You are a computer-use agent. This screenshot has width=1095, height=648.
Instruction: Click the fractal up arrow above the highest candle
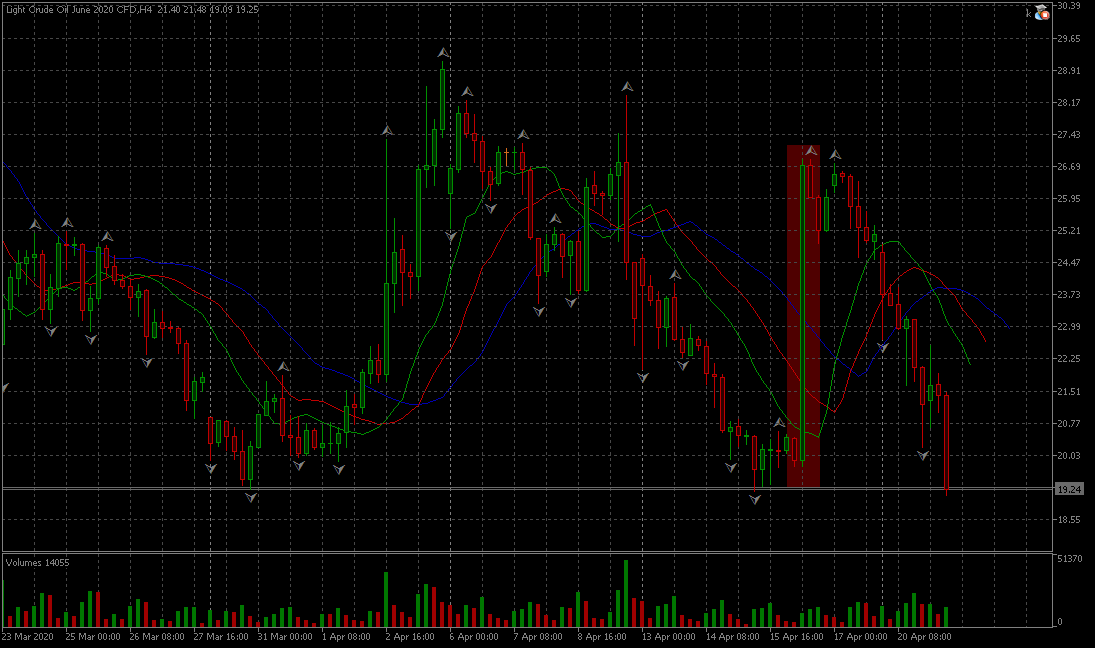pyautogui.click(x=443, y=53)
